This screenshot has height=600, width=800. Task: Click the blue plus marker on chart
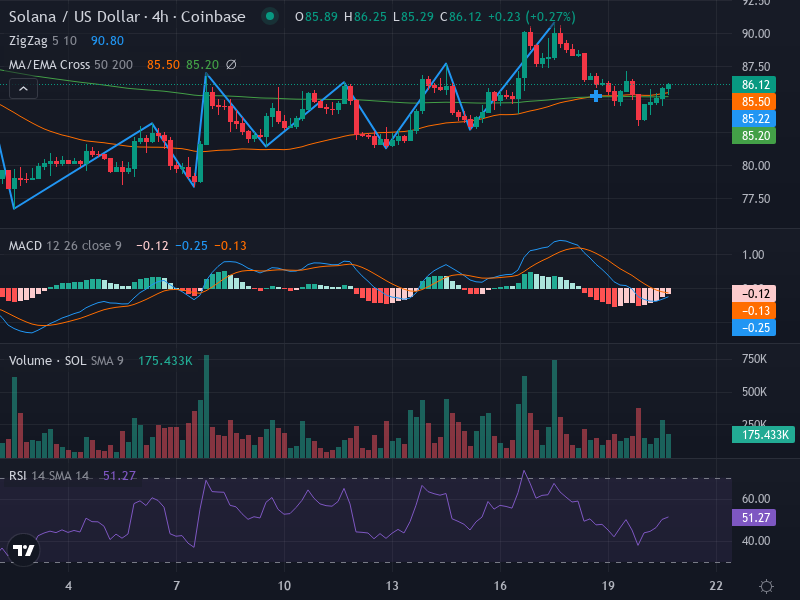[x=595, y=95]
